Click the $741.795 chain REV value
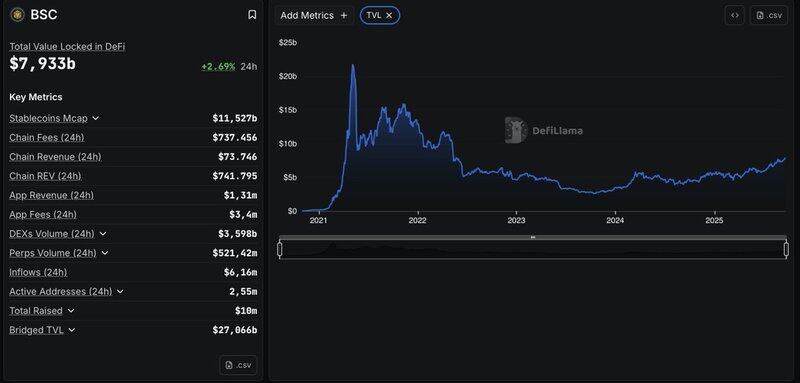 [x=235, y=176]
